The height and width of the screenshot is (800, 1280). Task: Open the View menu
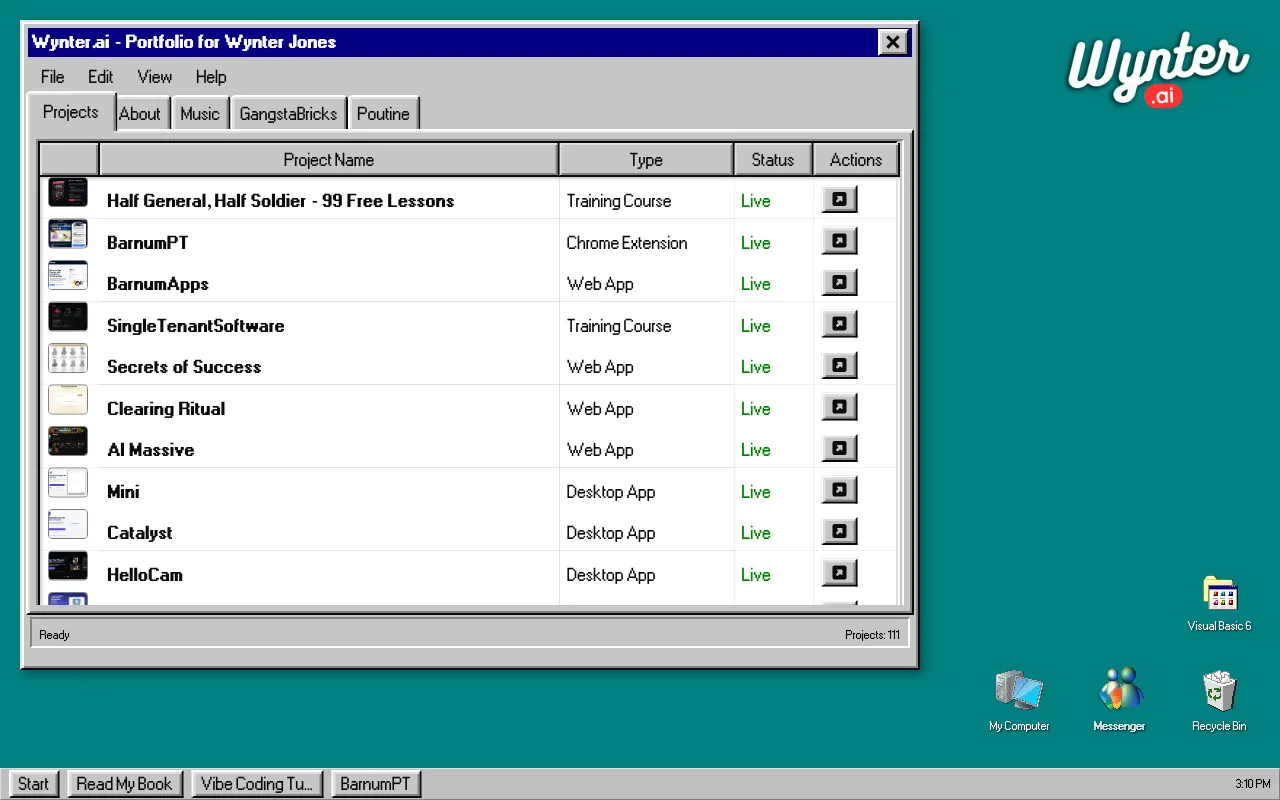(154, 77)
